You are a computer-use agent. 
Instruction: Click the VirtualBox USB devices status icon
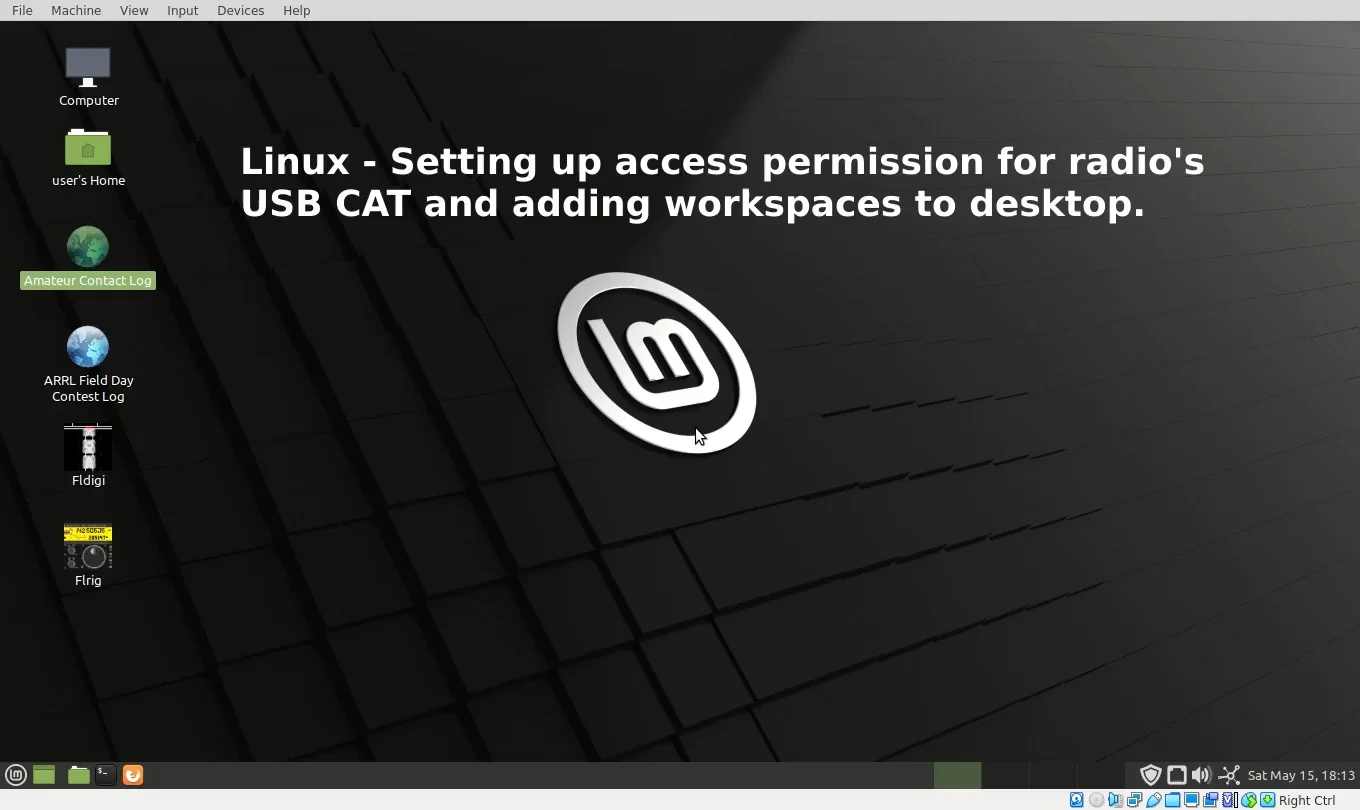point(1154,800)
